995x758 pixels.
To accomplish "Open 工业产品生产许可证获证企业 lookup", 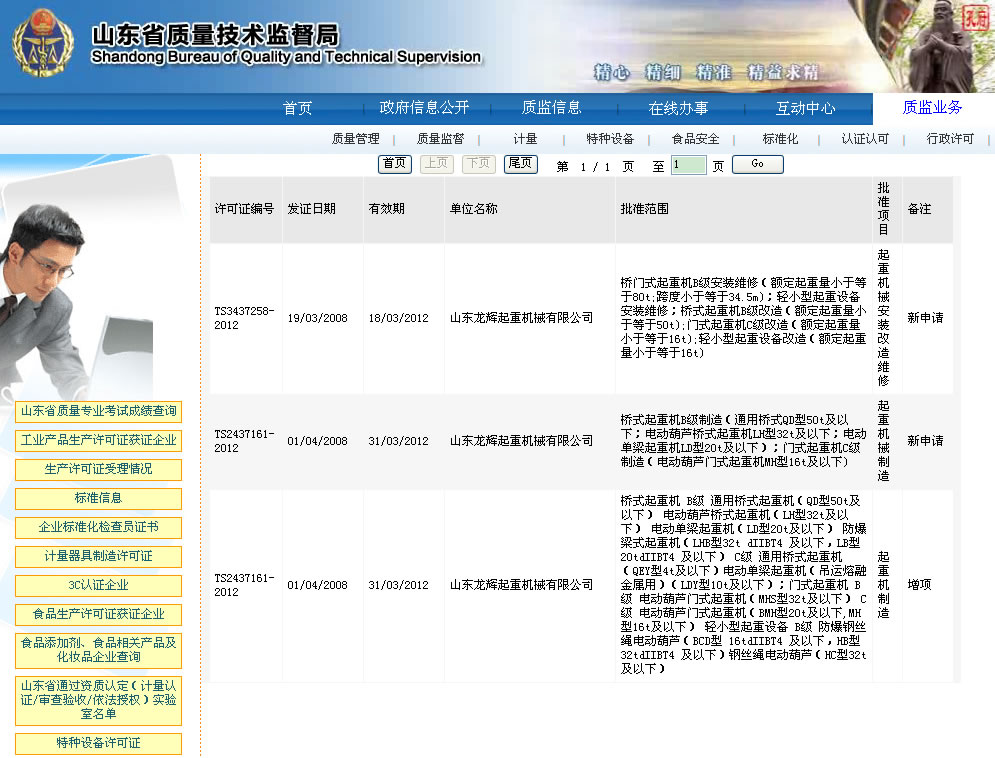I will (x=97, y=440).
